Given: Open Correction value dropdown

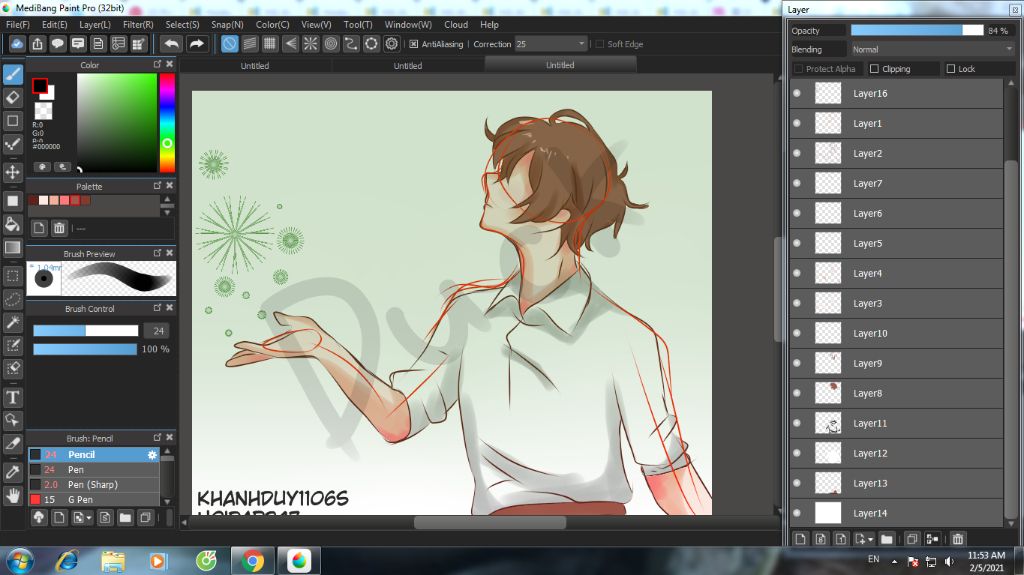Looking at the screenshot, I should [x=581, y=44].
